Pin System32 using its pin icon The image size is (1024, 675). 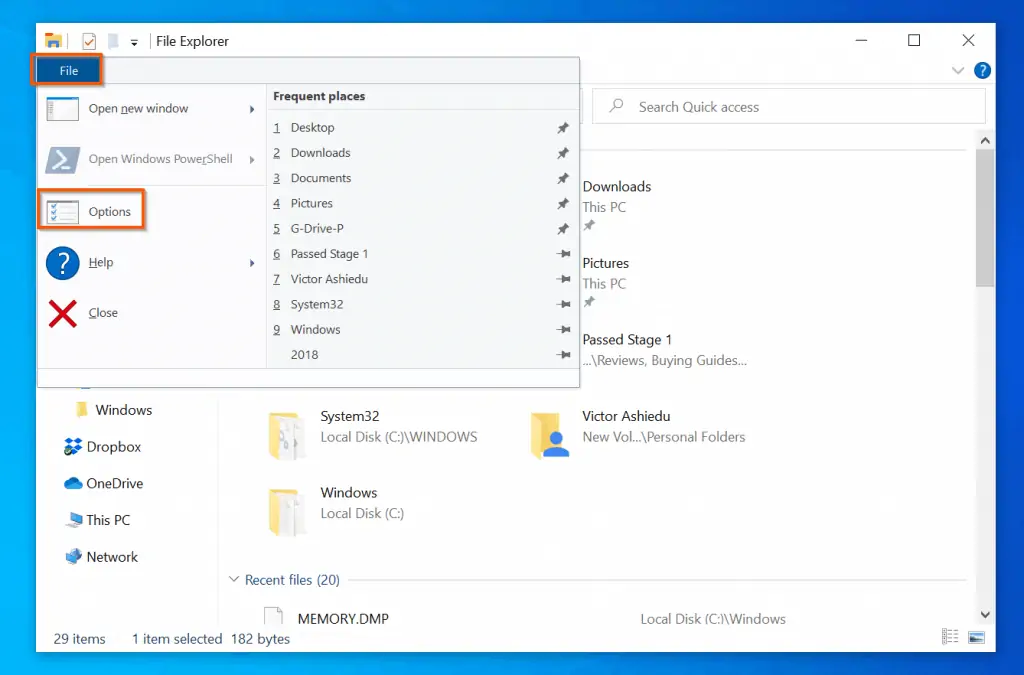[563, 304]
